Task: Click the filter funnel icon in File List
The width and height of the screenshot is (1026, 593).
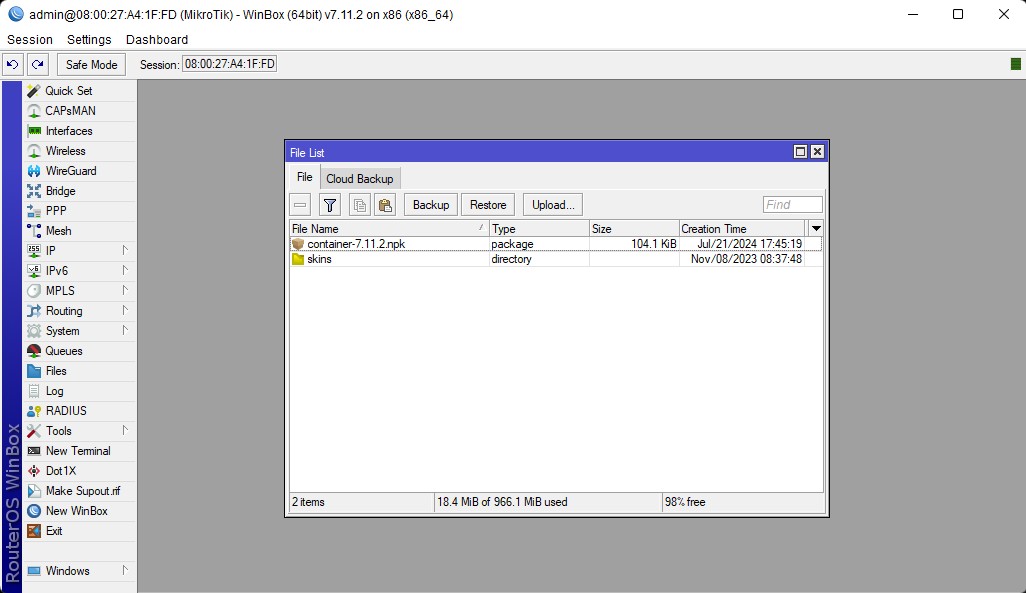Action: coord(330,205)
